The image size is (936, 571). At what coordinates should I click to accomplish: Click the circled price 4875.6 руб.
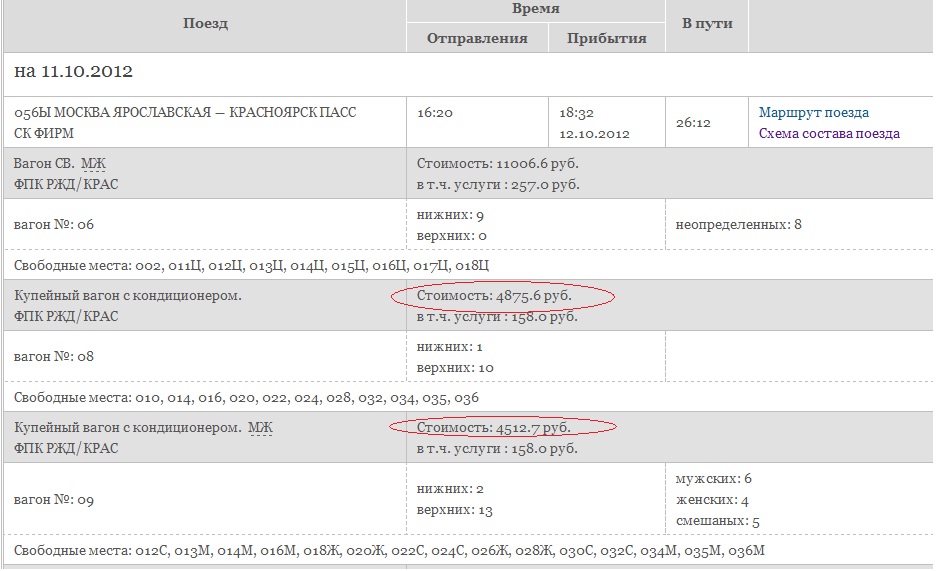500,296
